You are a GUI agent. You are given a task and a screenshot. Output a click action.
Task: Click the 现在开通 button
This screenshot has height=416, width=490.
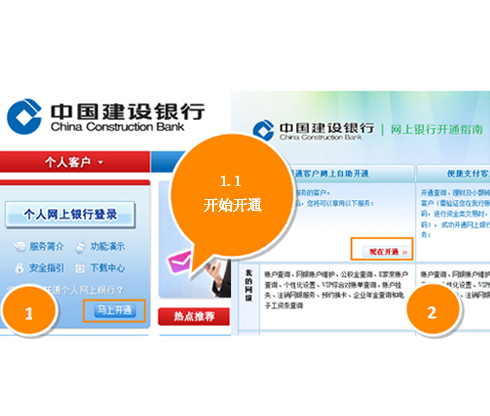385,252
